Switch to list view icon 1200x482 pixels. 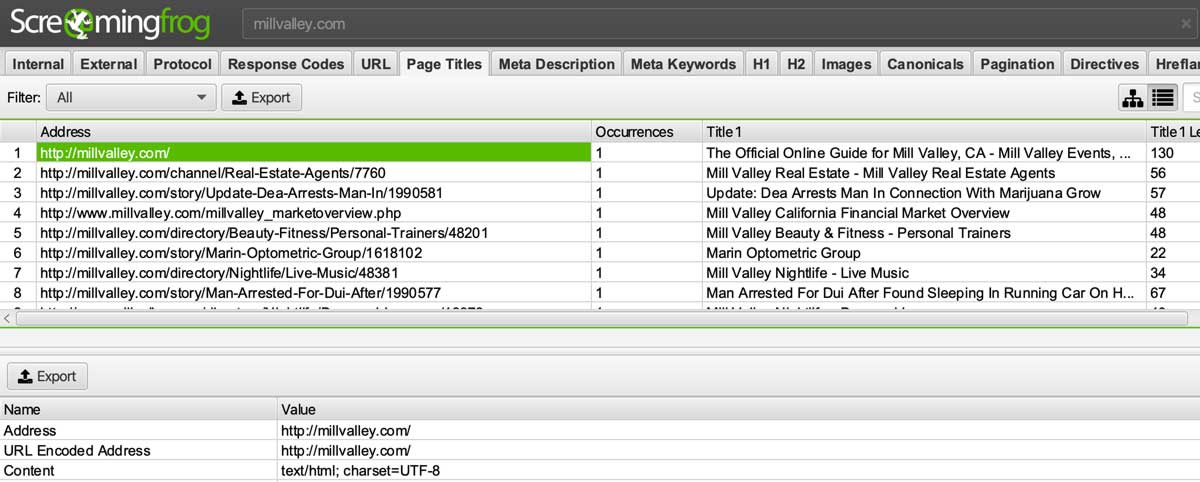1162,97
